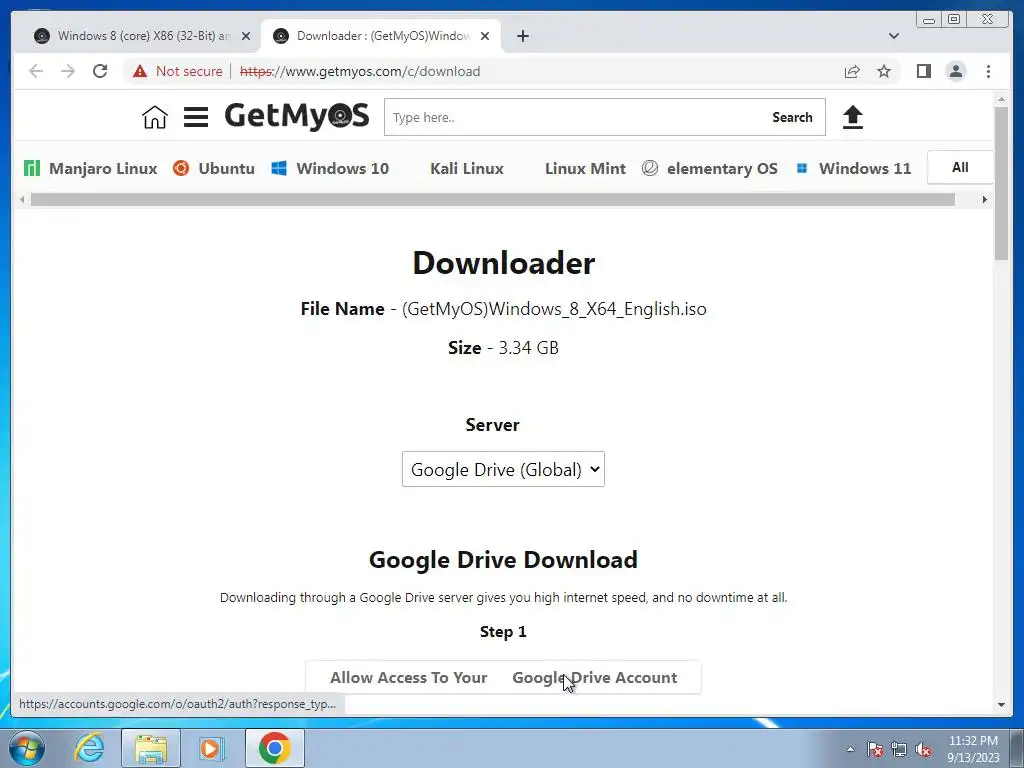Open network tray icon
The height and width of the screenshot is (768, 1024).
click(899, 749)
